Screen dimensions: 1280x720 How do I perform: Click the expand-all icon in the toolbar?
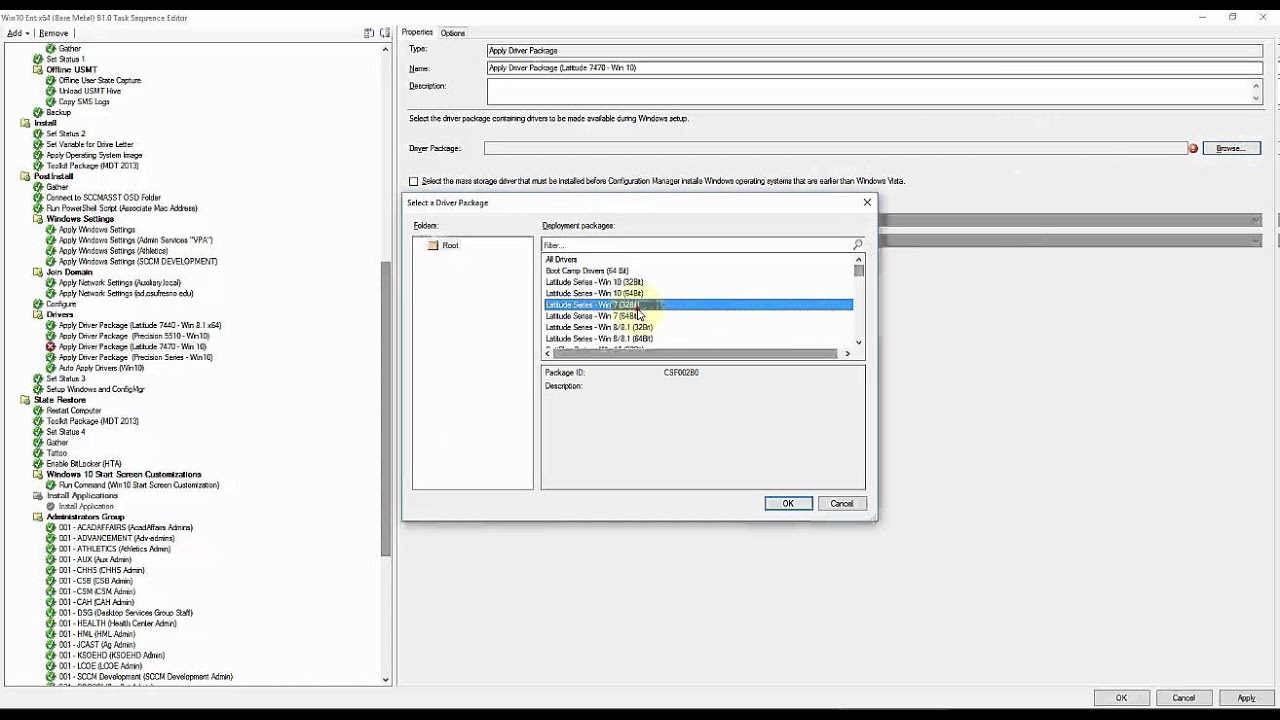(x=369, y=33)
